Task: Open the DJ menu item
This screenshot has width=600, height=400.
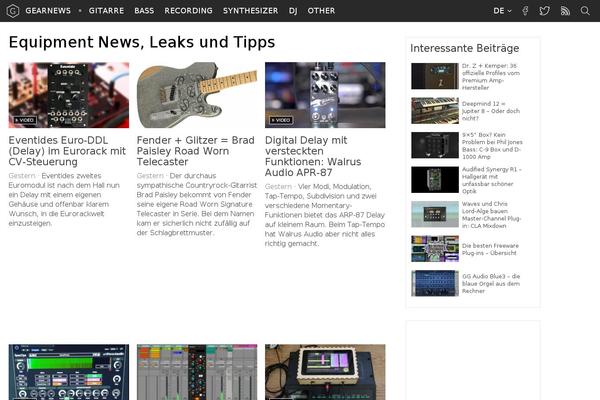Action: click(x=293, y=11)
